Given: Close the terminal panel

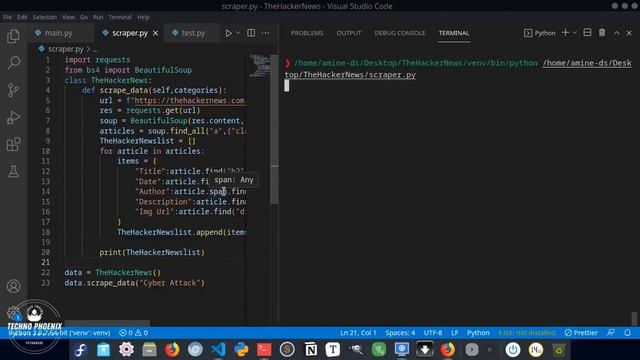Looking at the screenshot, I should click(x=629, y=33).
